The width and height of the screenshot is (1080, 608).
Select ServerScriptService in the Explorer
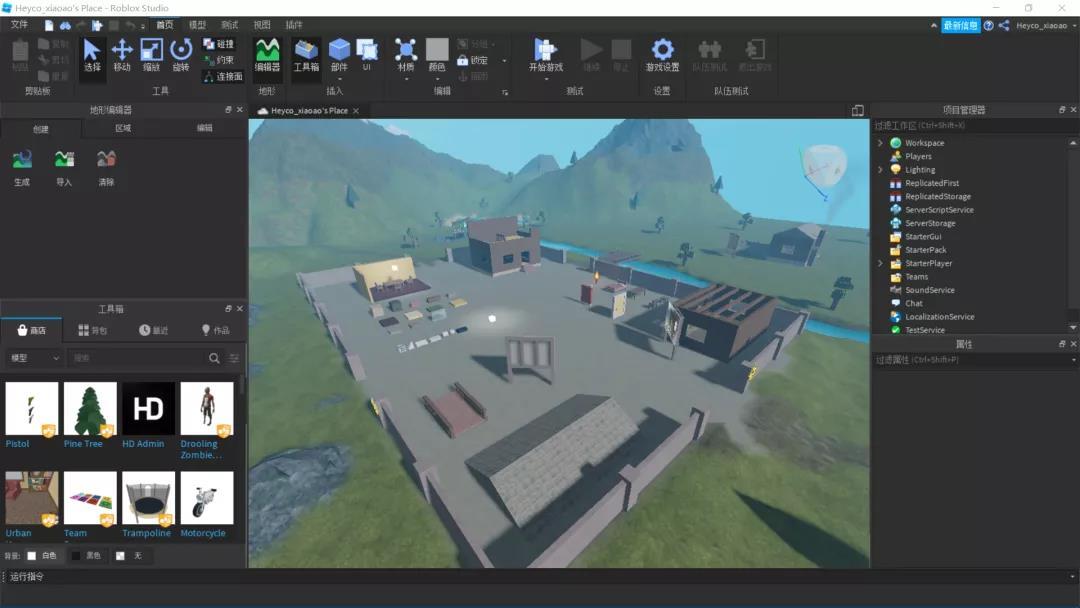pyautogui.click(x=939, y=210)
